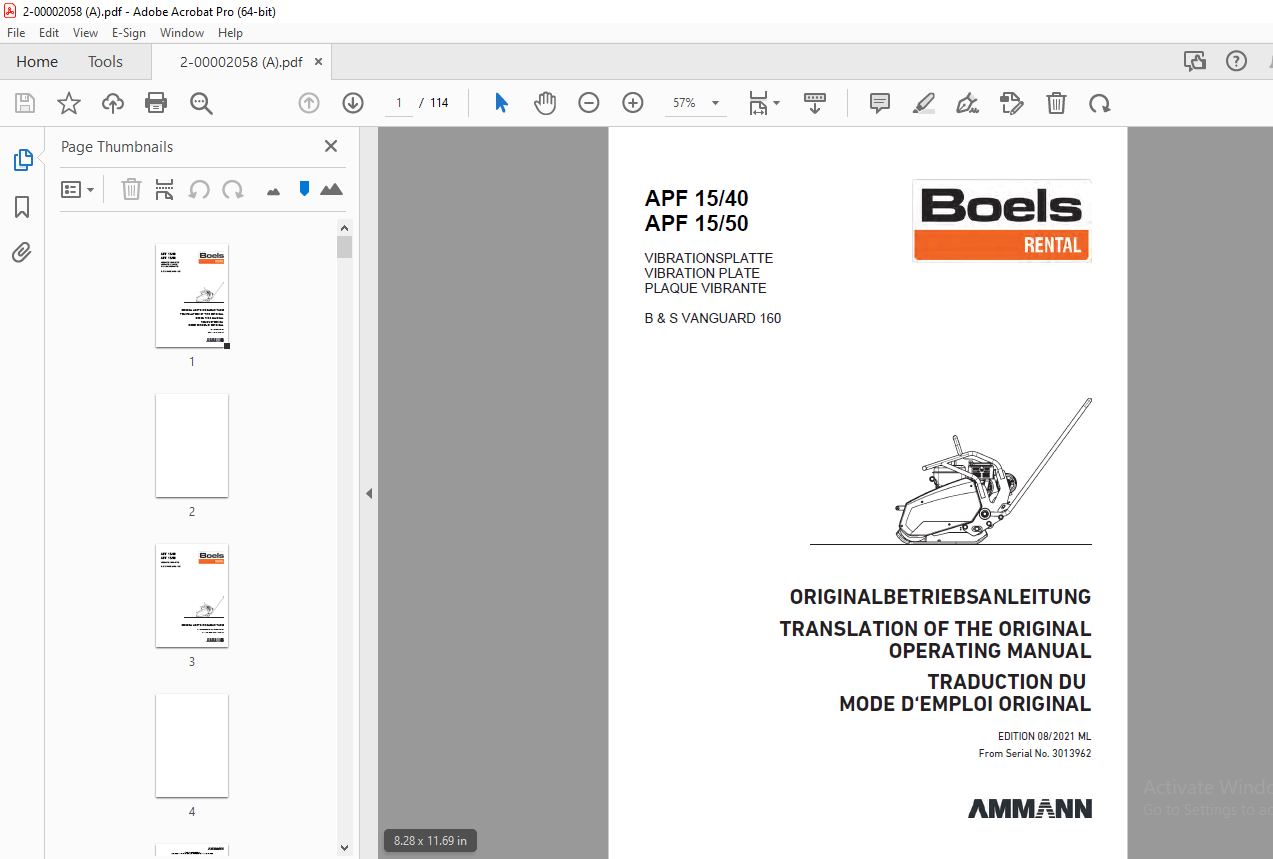
Task: Open the E-Sign menu
Action: pyautogui.click(x=129, y=32)
